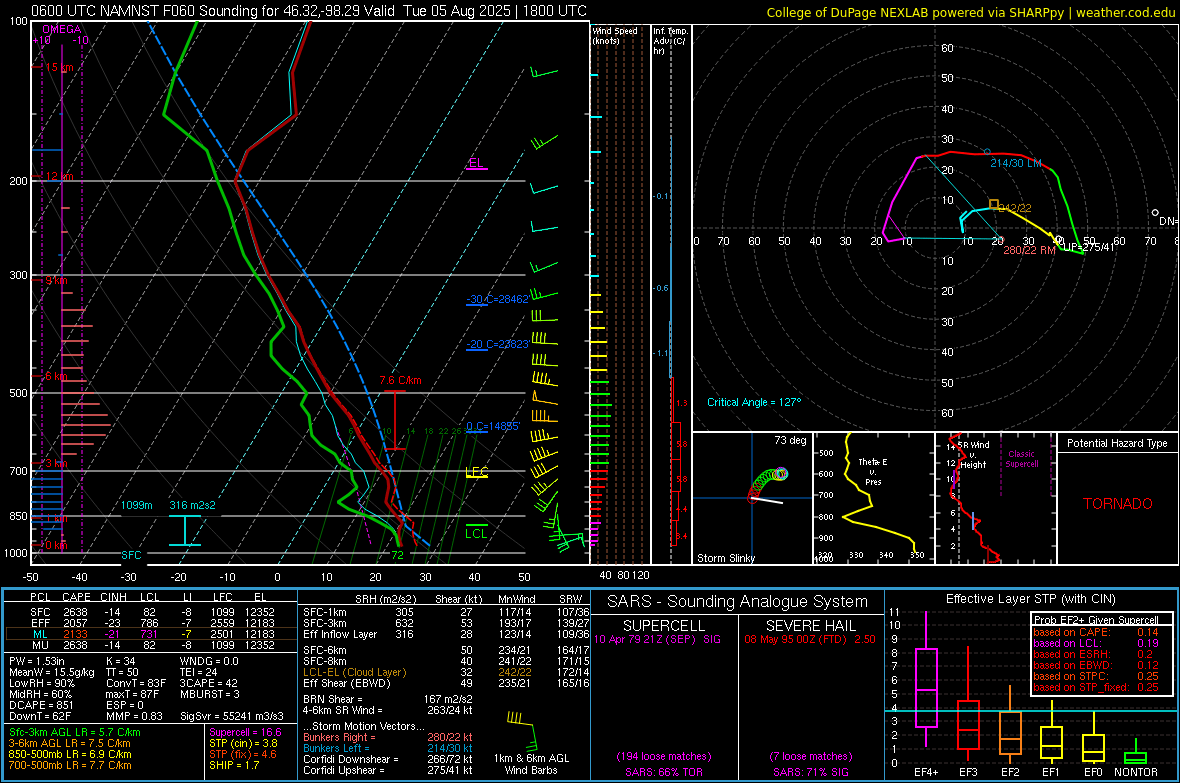The height and width of the screenshot is (783, 1180).
Task: Click the Bunkers Left = 214/30 kt line
Action: click(x=388, y=748)
